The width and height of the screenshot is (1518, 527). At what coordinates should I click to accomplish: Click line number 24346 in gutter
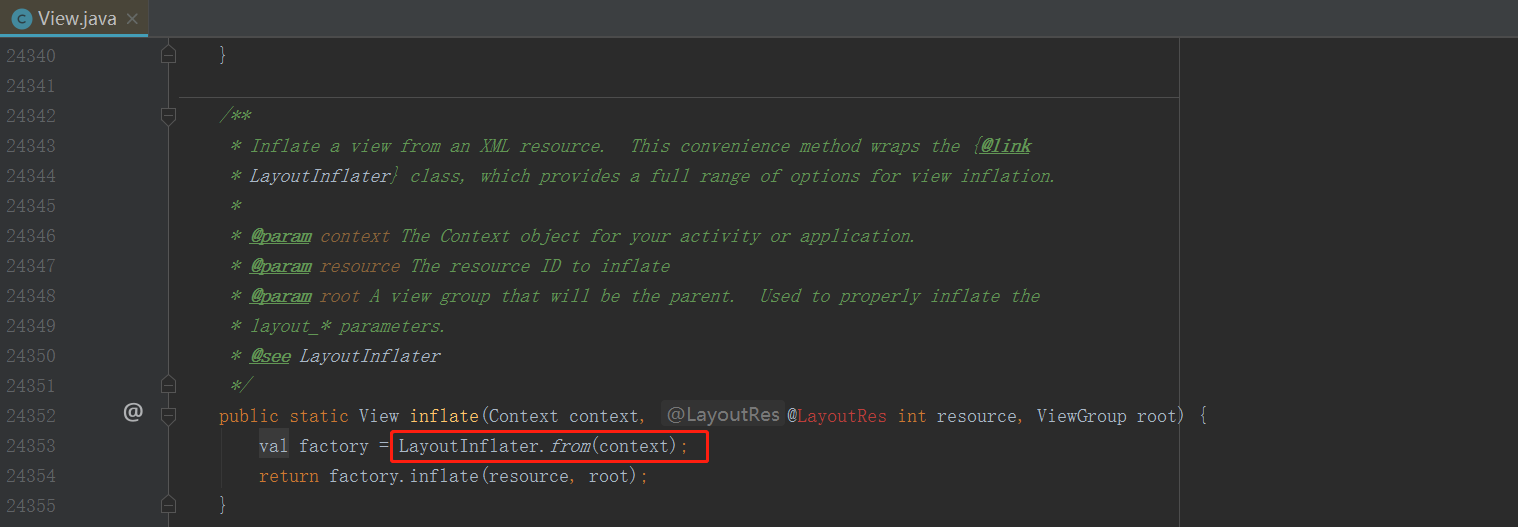pos(31,236)
